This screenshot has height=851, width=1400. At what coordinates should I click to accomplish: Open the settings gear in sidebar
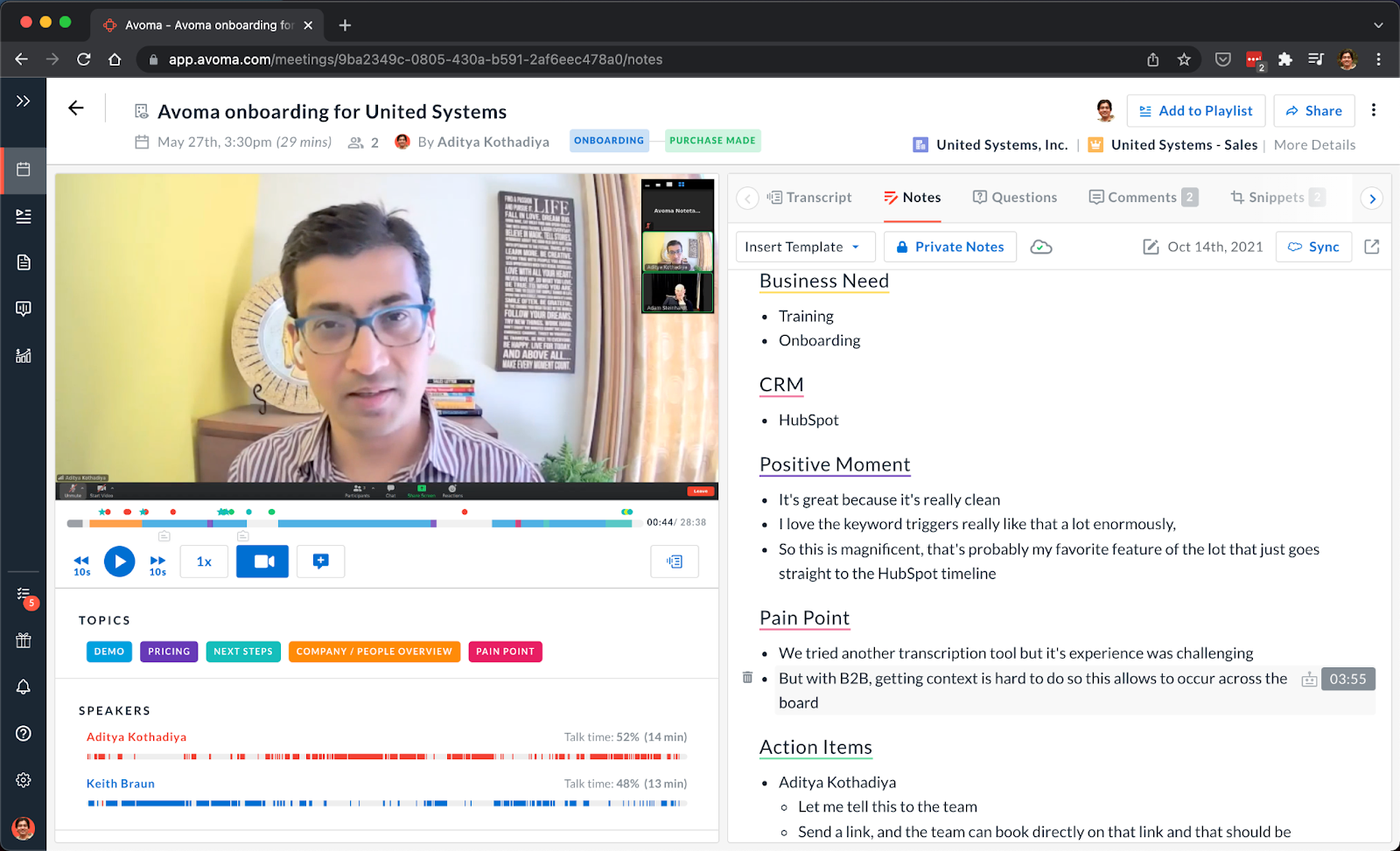coord(24,779)
